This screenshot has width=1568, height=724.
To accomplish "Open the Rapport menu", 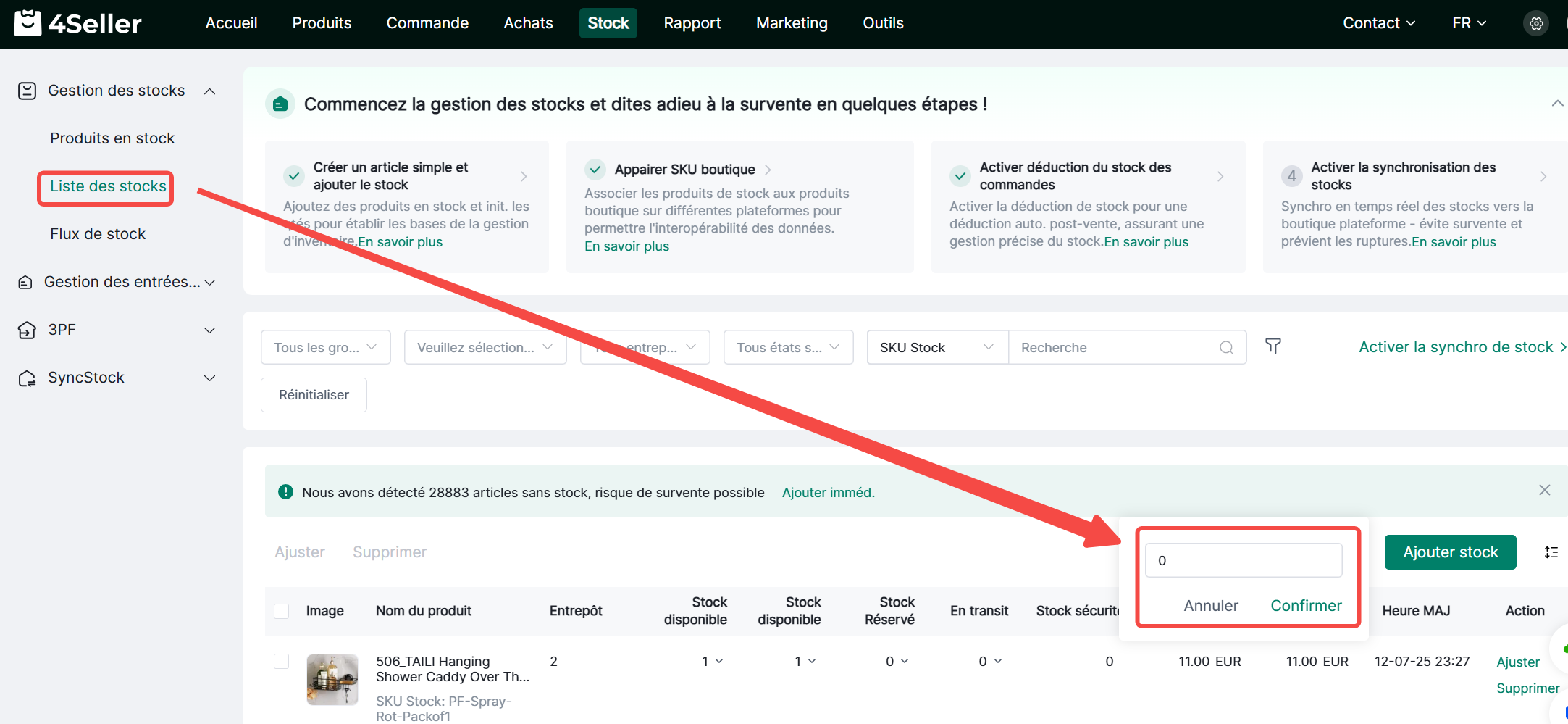I will click(692, 23).
